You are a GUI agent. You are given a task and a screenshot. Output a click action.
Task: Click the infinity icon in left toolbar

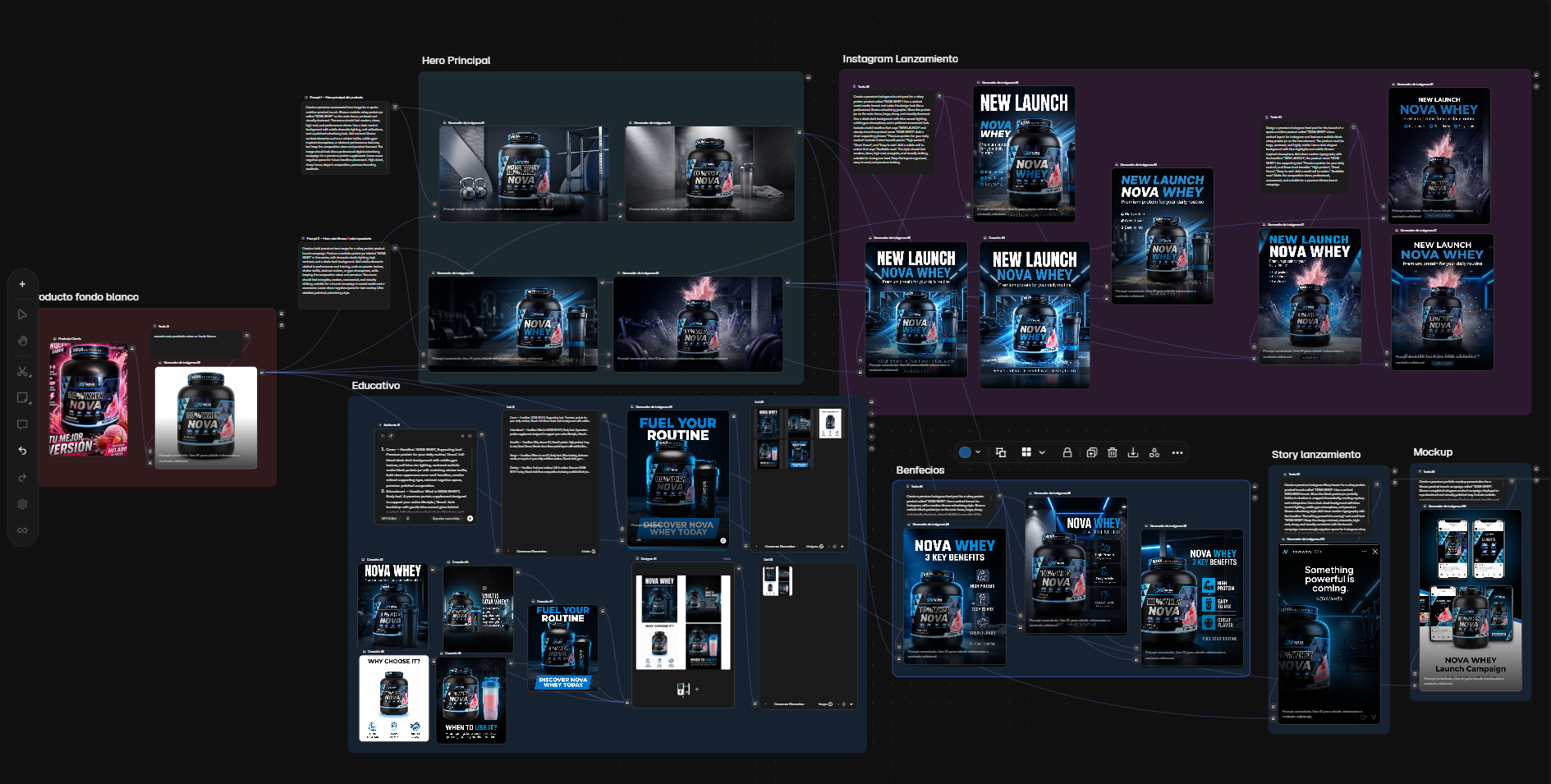coord(22,530)
